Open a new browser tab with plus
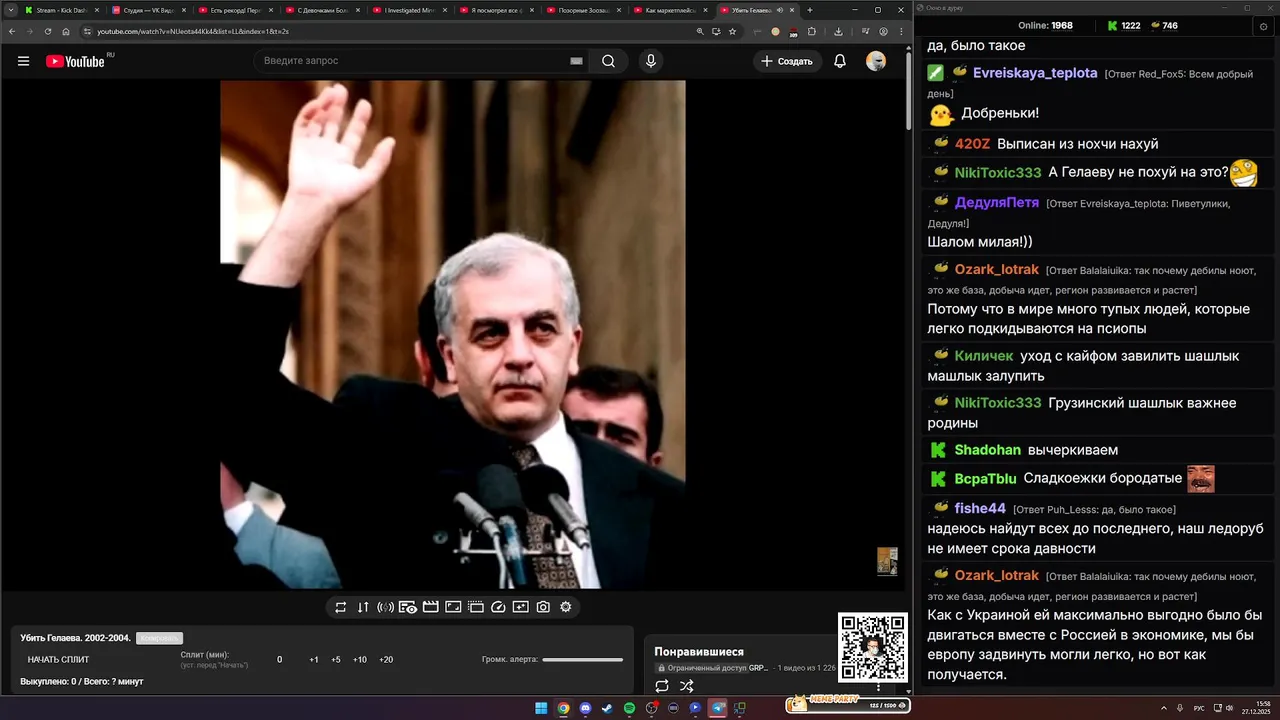Screen dimensions: 1280x720 click(810, 10)
